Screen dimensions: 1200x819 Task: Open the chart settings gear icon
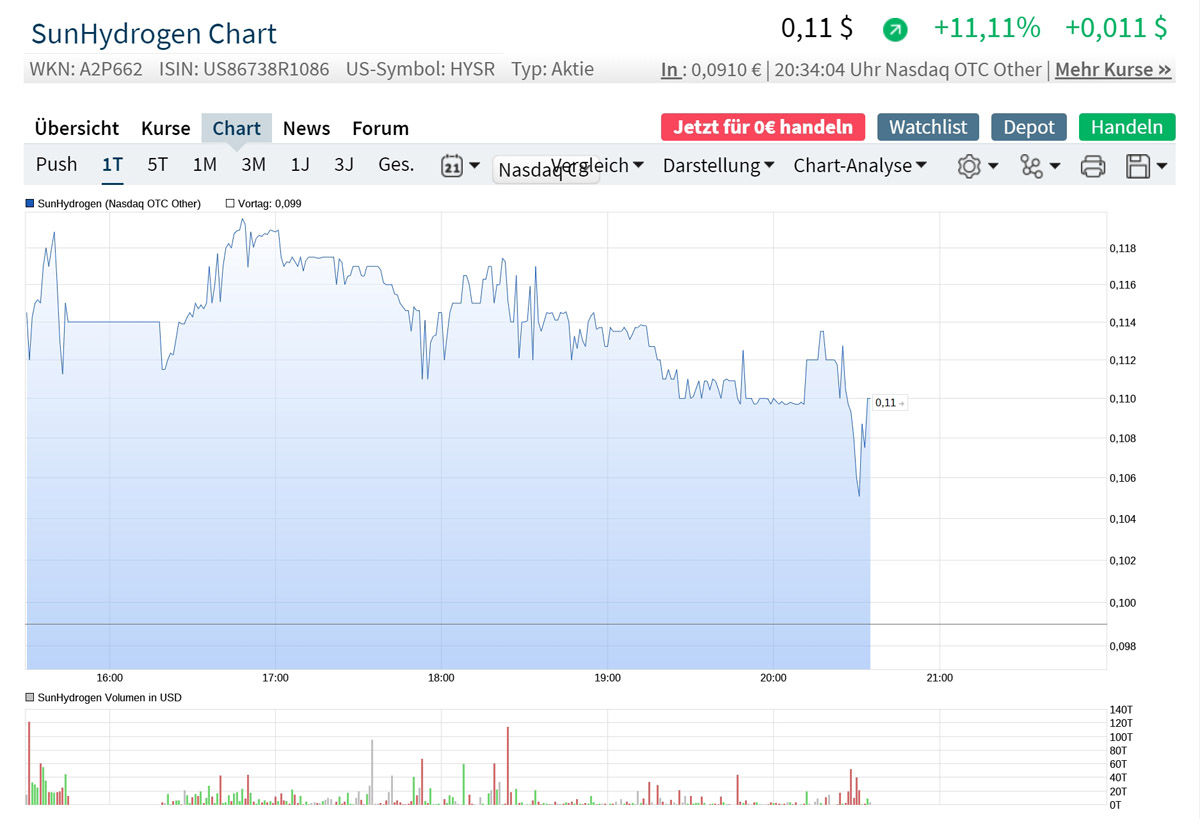(969, 166)
